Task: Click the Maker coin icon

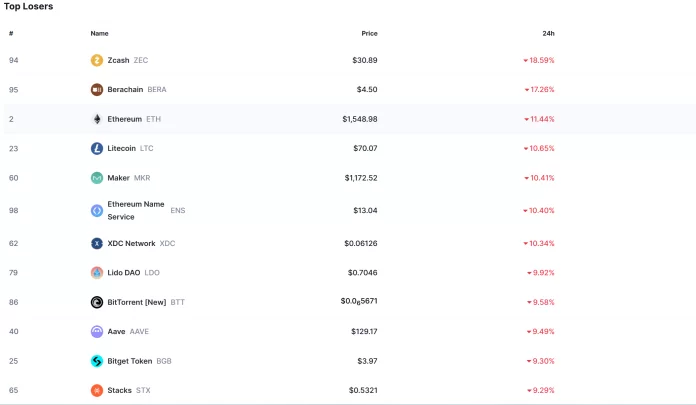Action: click(97, 178)
